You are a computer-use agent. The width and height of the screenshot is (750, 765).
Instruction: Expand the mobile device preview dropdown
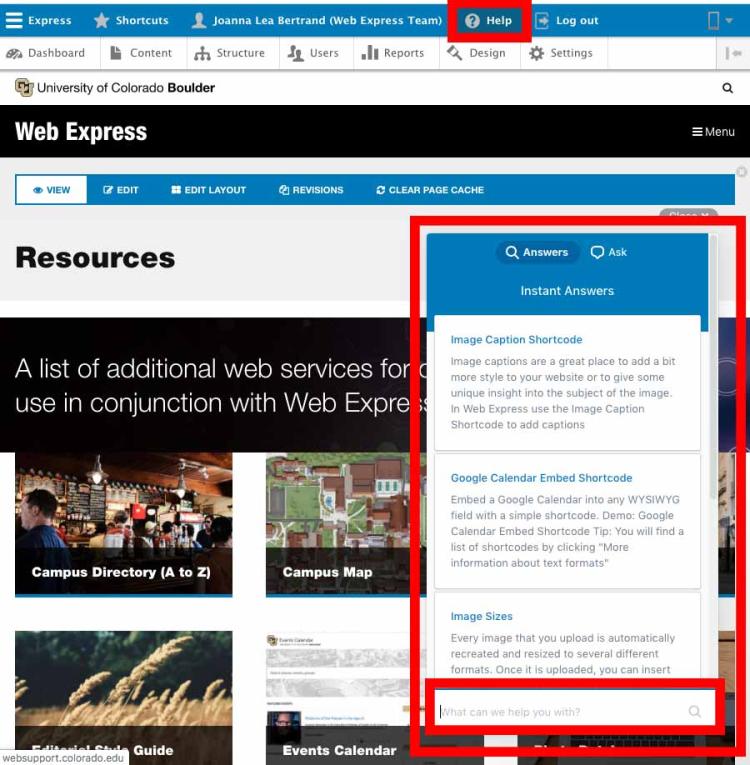pos(720,20)
